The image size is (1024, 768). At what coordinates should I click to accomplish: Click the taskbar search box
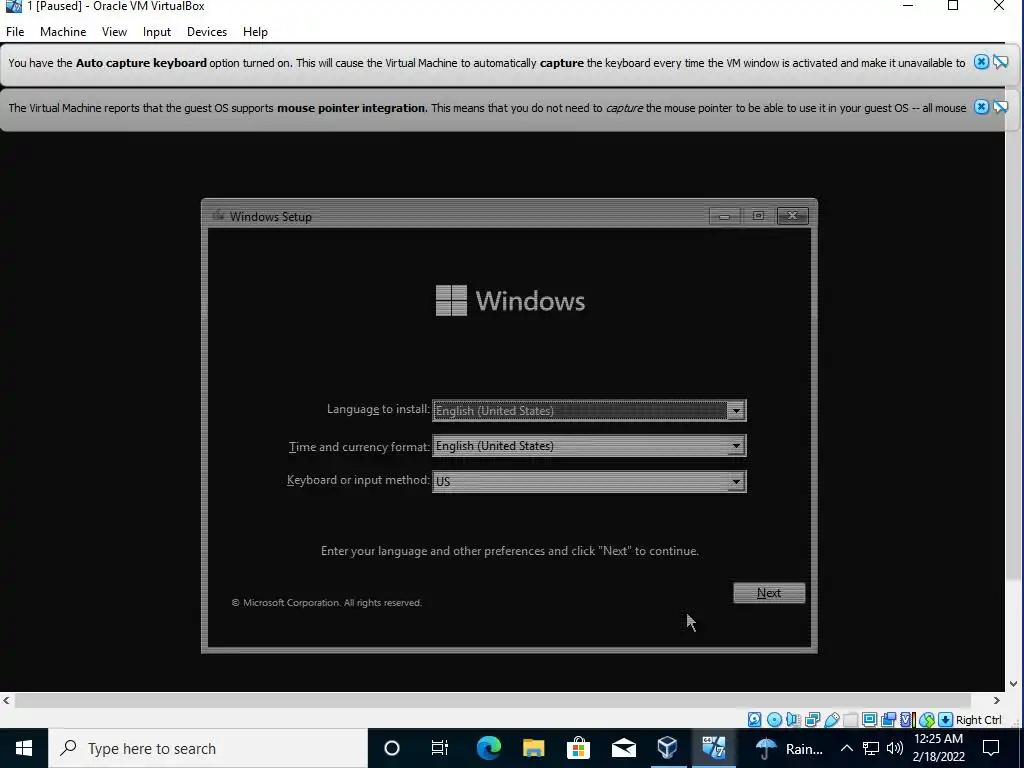tap(208, 748)
